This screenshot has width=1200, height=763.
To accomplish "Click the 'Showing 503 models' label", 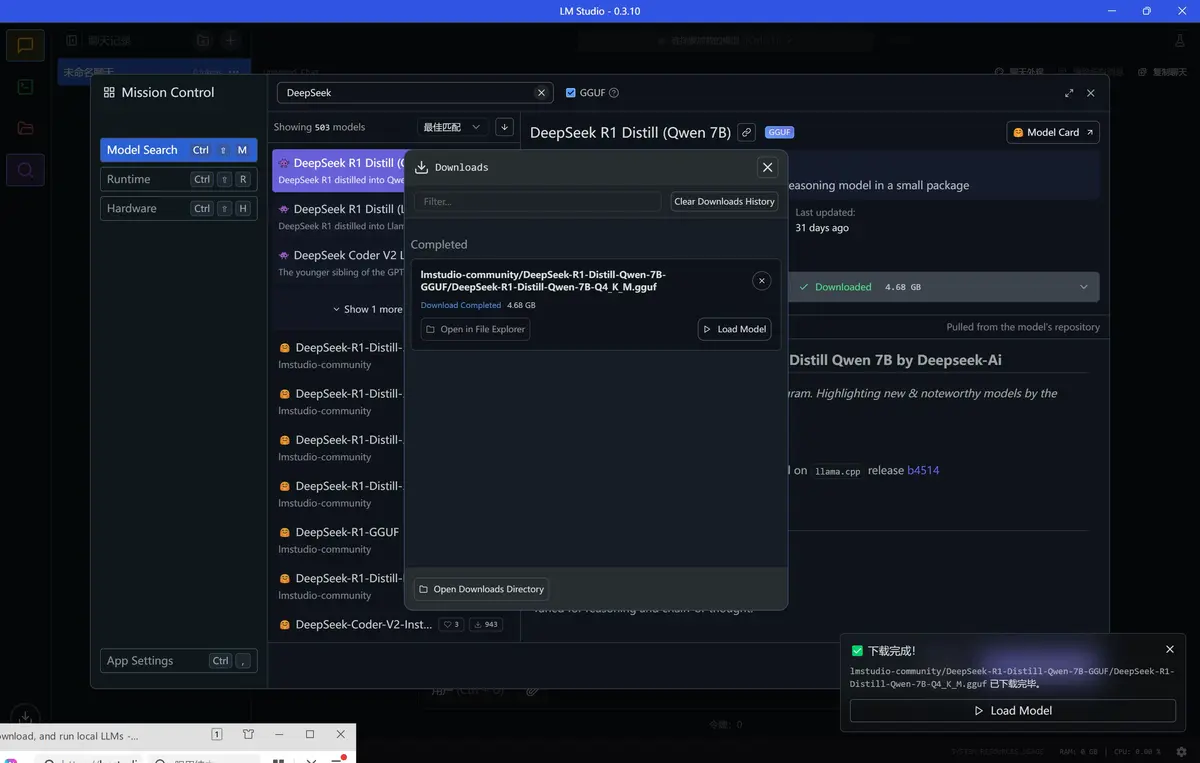I will 319,127.
